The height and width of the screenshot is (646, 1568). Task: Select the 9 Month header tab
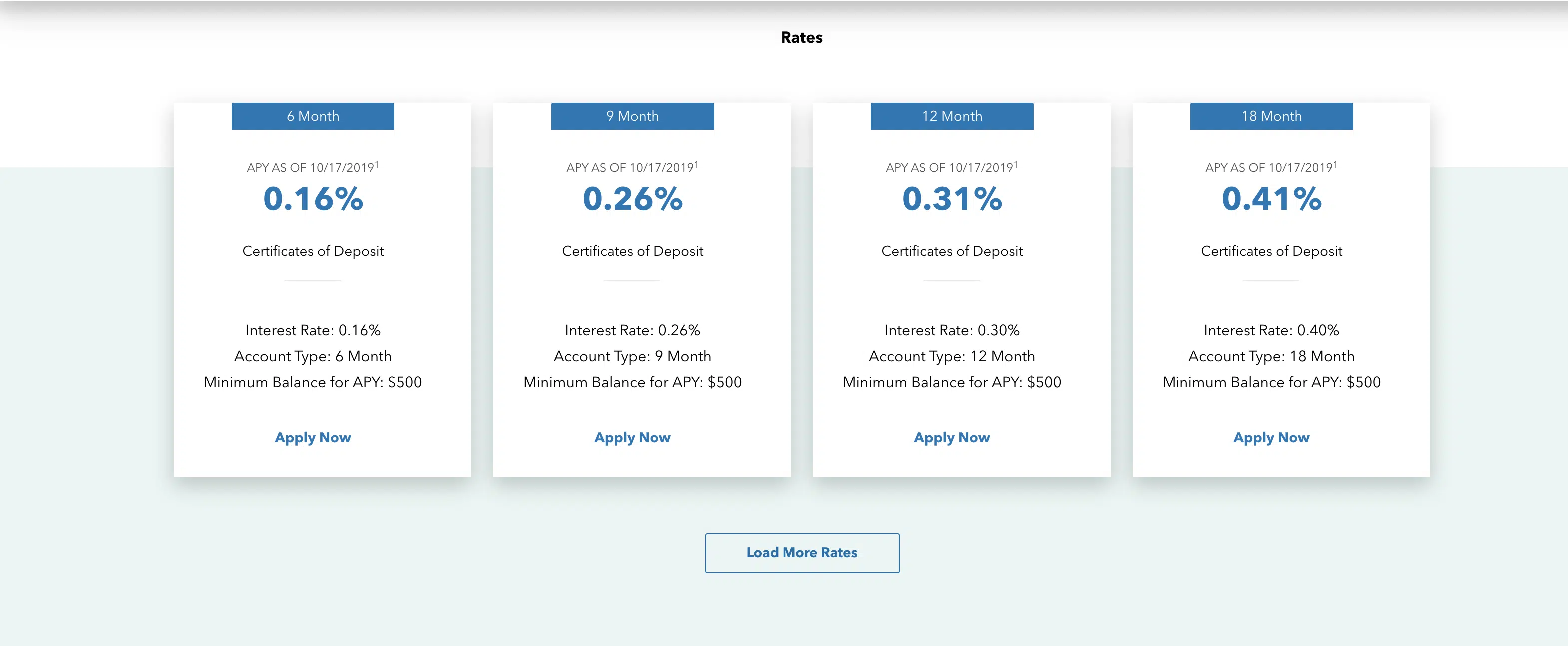pos(632,116)
